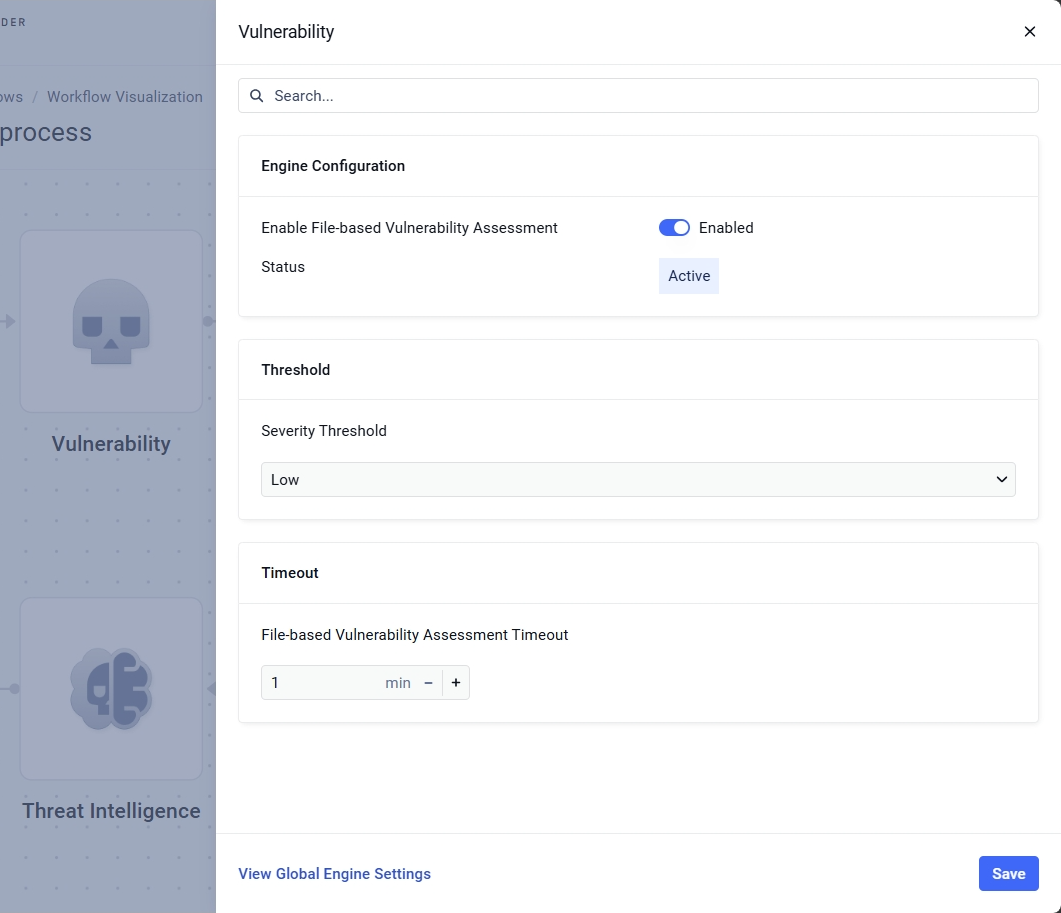Click the Threat Intelligence node label text
This screenshot has width=1061, height=913.
pyautogui.click(x=111, y=811)
